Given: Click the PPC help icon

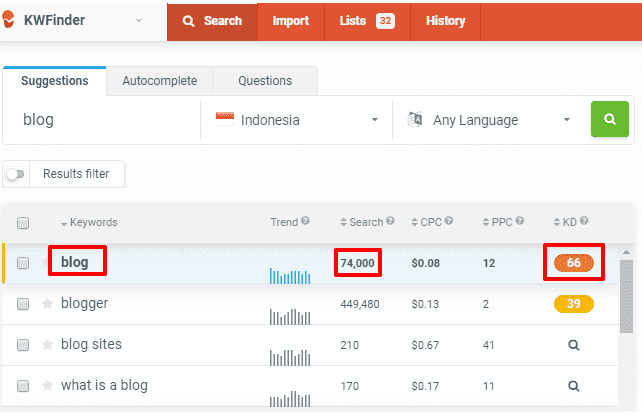Looking at the screenshot, I should [520, 221].
